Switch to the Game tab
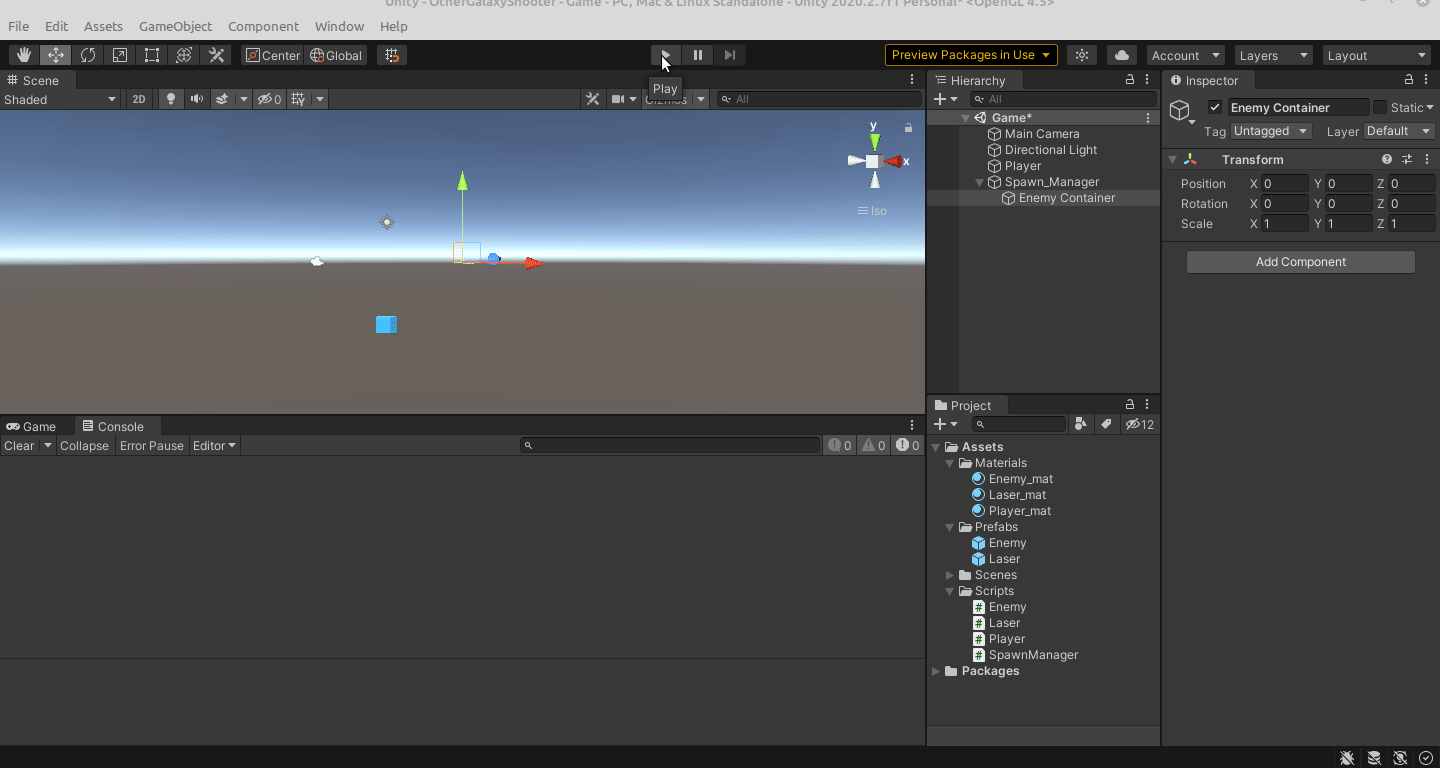 point(31,426)
